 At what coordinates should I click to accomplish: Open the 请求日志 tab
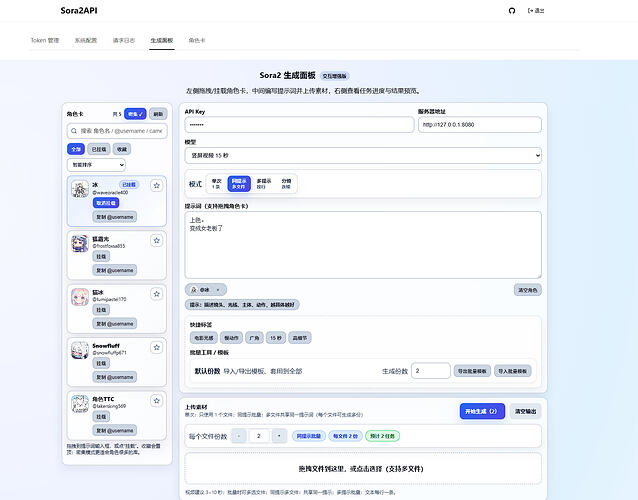pos(124,40)
